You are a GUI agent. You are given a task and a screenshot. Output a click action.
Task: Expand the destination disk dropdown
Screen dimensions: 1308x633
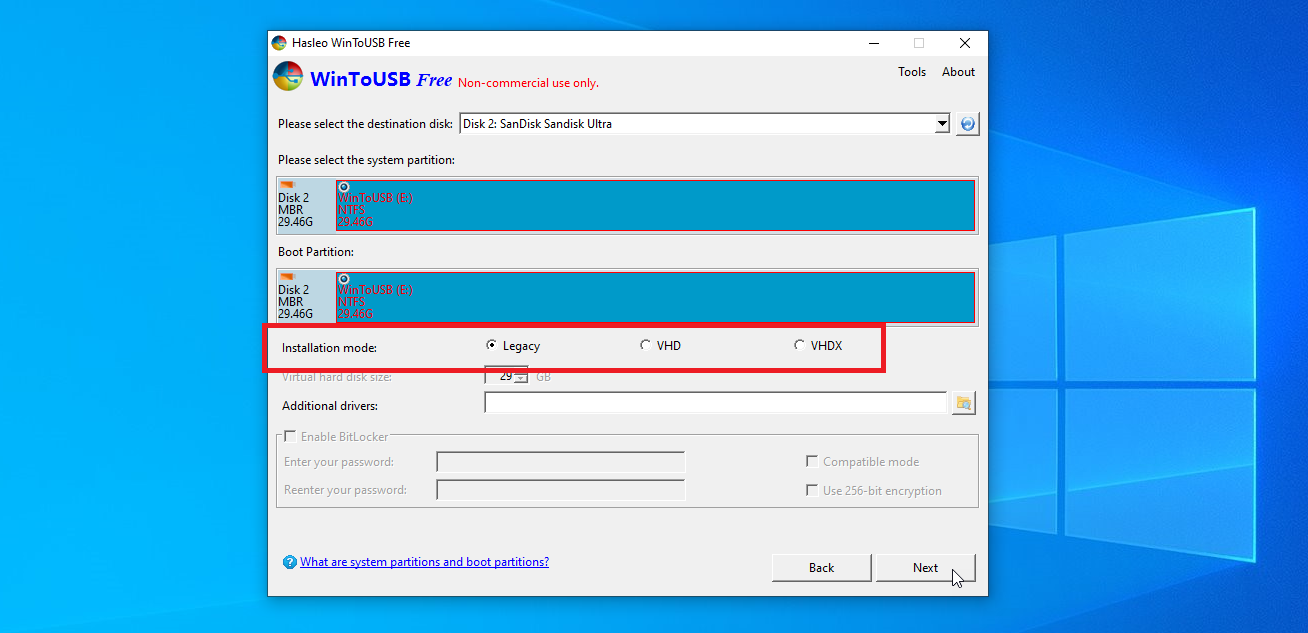coord(941,124)
